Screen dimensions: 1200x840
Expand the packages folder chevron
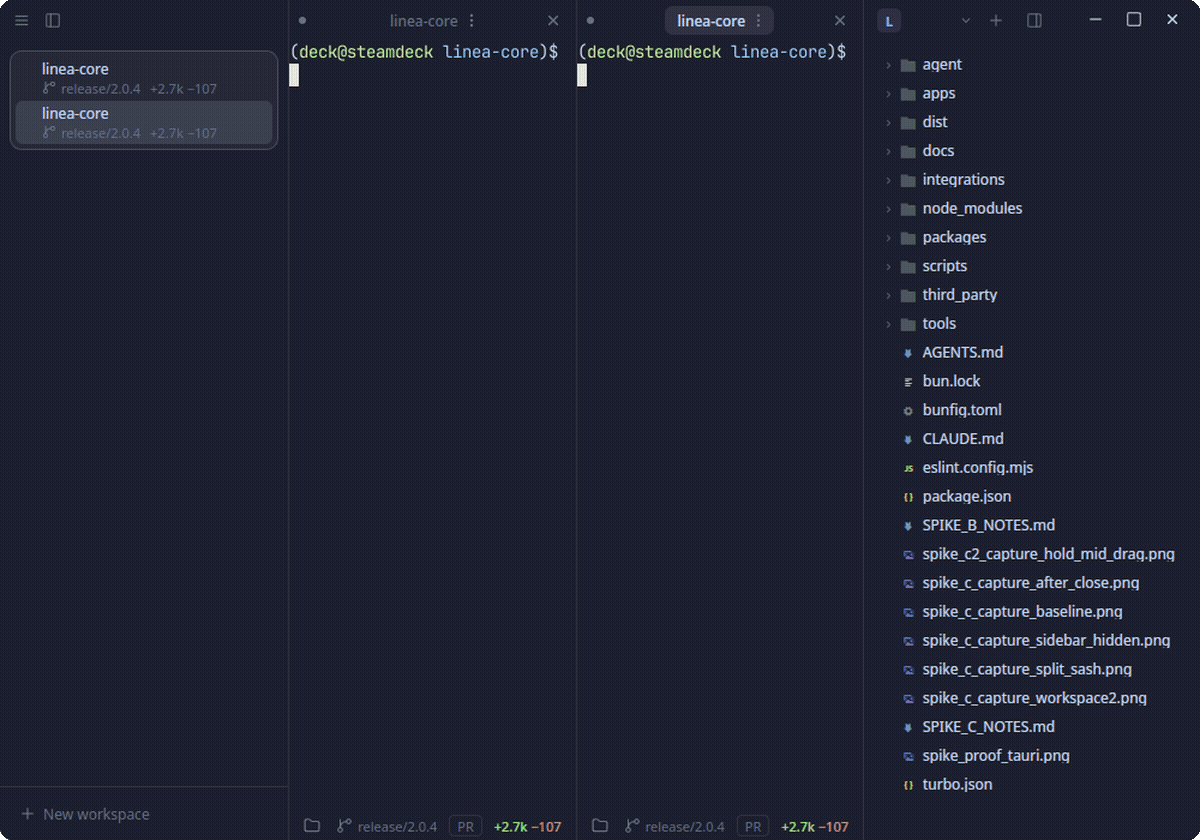coord(888,238)
